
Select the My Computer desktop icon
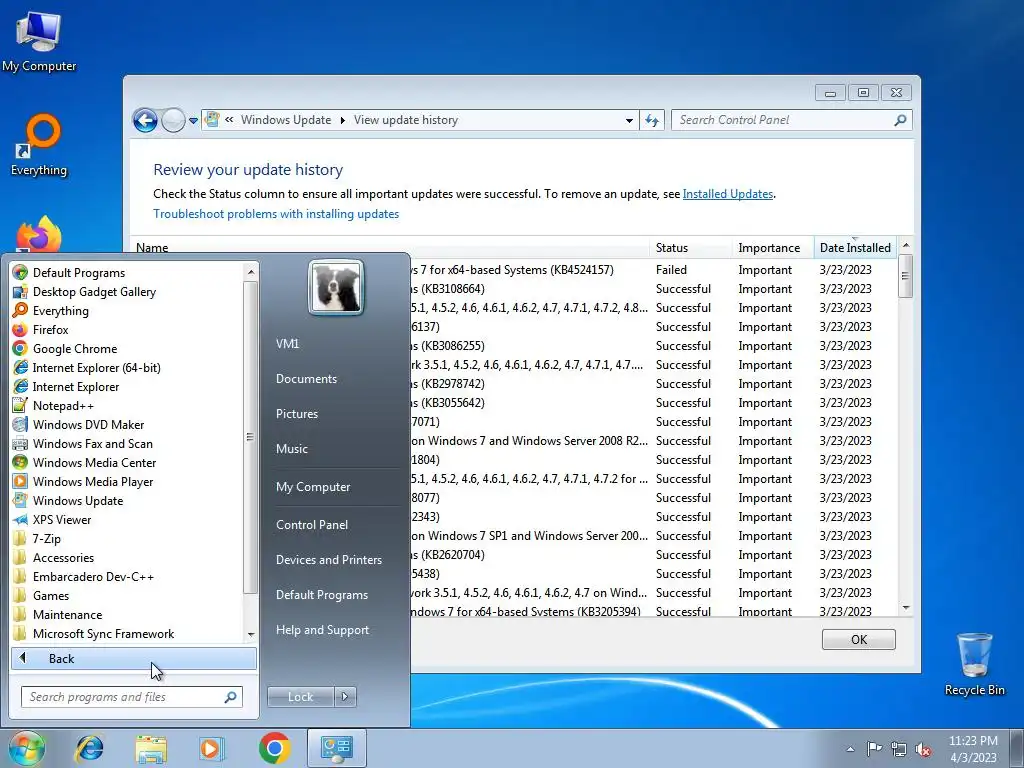[39, 42]
